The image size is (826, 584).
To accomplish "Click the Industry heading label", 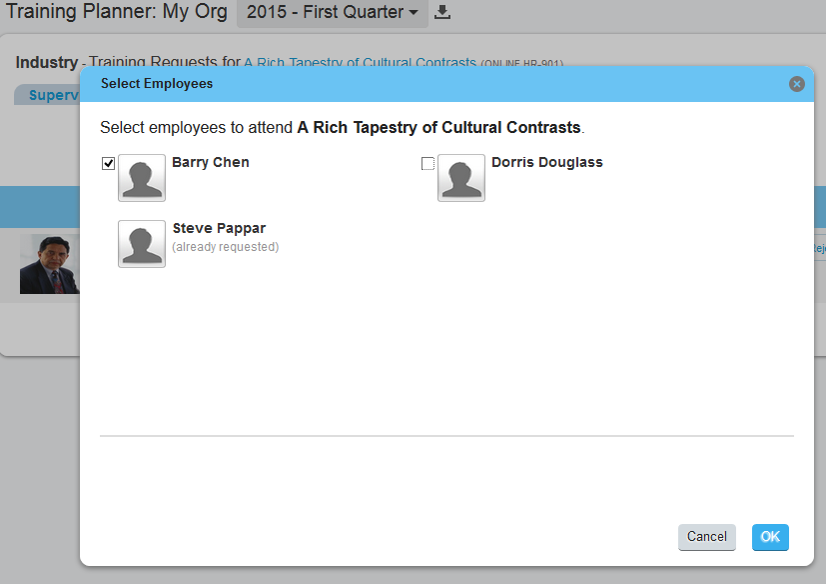I will coord(47,62).
